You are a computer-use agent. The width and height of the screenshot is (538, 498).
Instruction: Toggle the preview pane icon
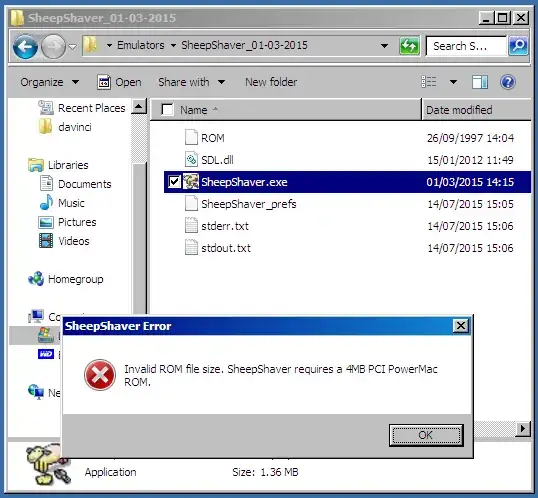click(x=480, y=82)
